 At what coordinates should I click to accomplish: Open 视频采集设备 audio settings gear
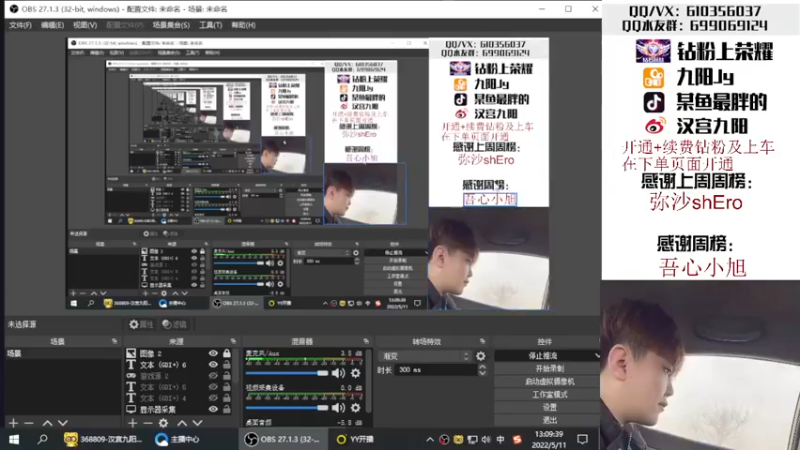pos(356,408)
